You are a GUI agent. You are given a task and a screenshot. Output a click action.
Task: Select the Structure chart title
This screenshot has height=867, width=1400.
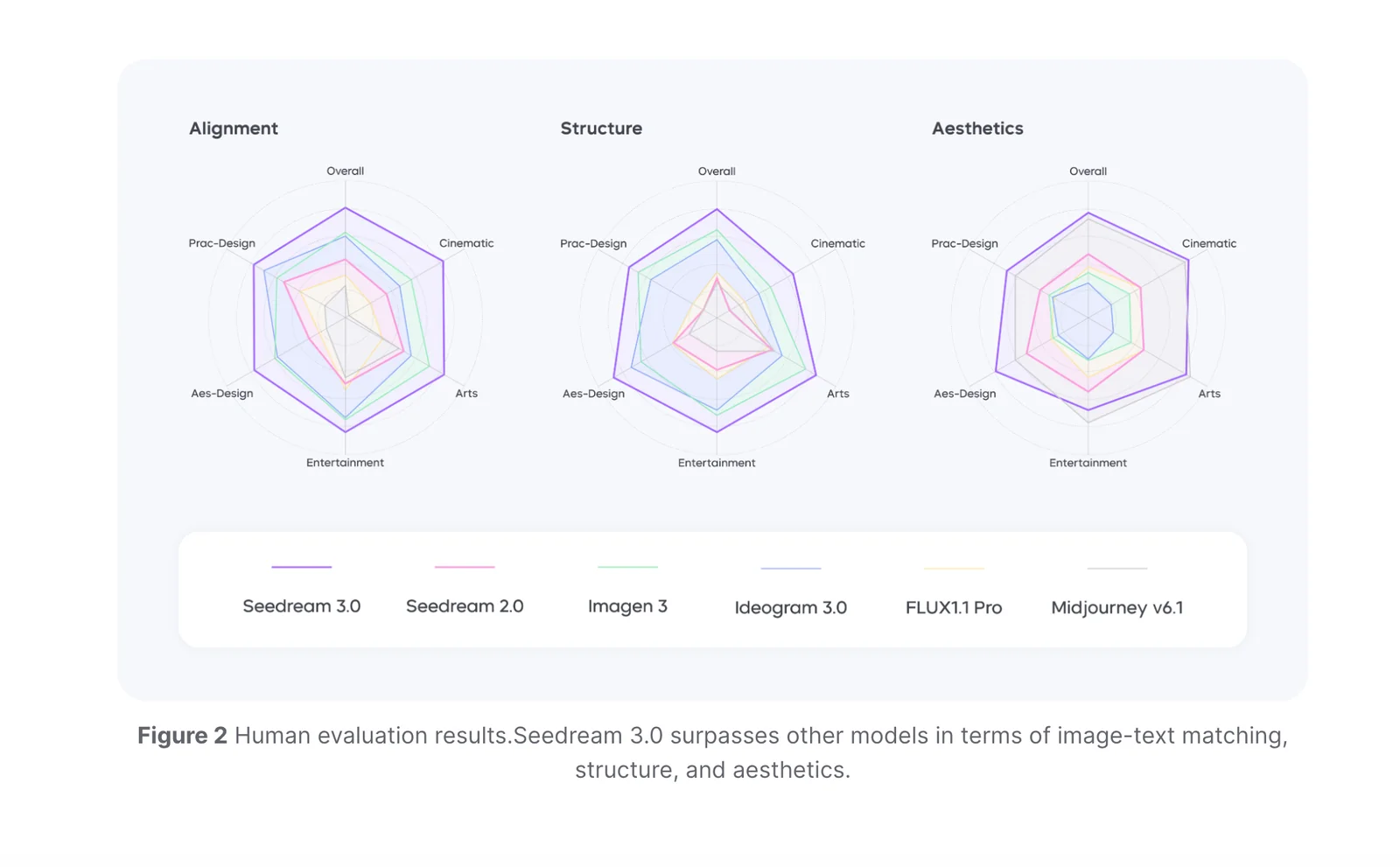(601, 129)
